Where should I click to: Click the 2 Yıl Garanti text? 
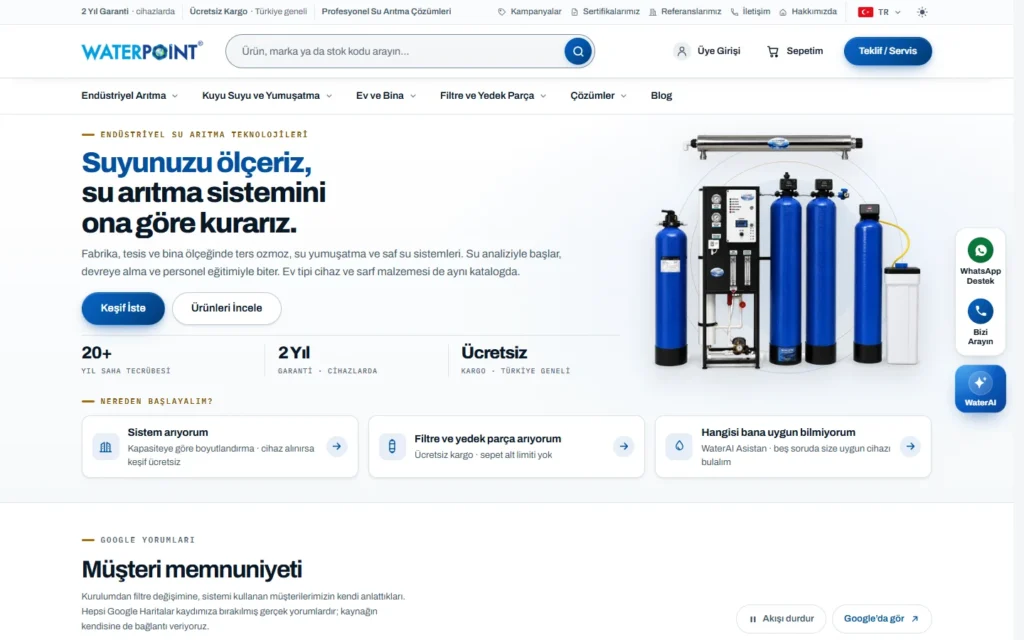point(105,12)
